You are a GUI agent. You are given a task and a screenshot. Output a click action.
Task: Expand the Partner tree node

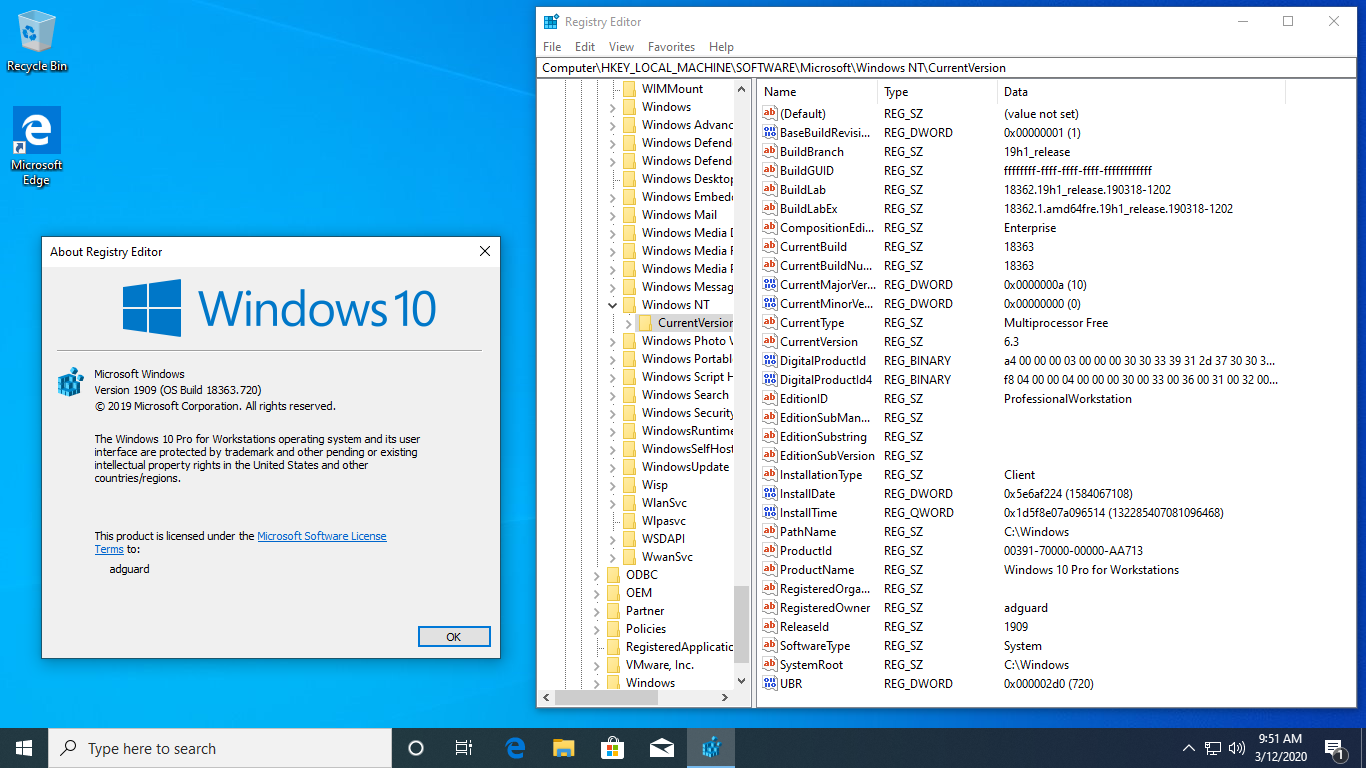[x=597, y=610]
